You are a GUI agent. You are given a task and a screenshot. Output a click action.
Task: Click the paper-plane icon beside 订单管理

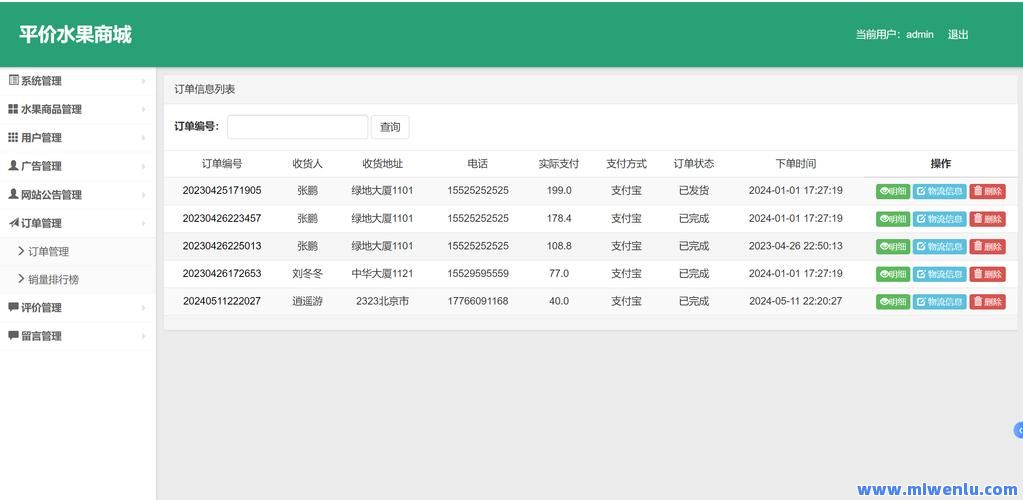pyautogui.click(x=14, y=223)
